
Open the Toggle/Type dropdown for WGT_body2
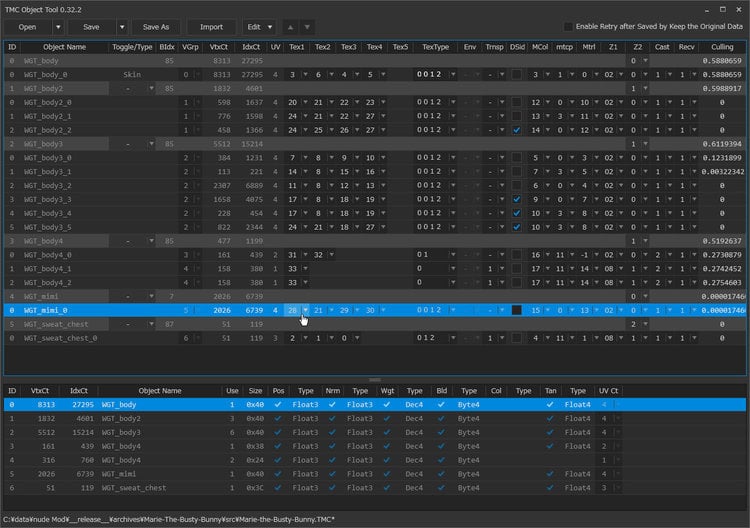151,88
